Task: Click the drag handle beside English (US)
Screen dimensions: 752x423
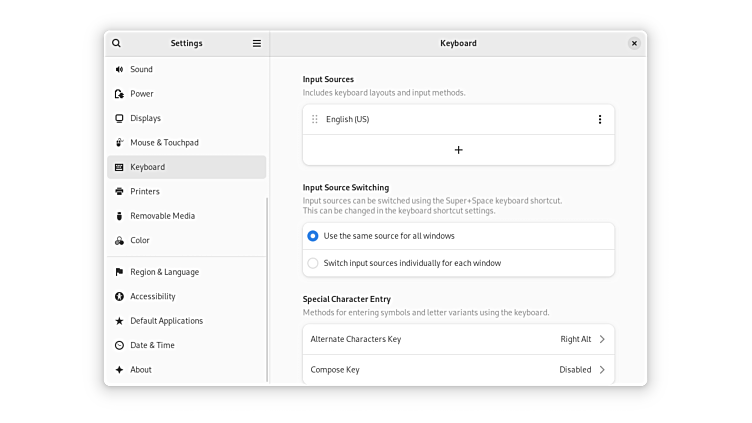Action: coord(315,119)
